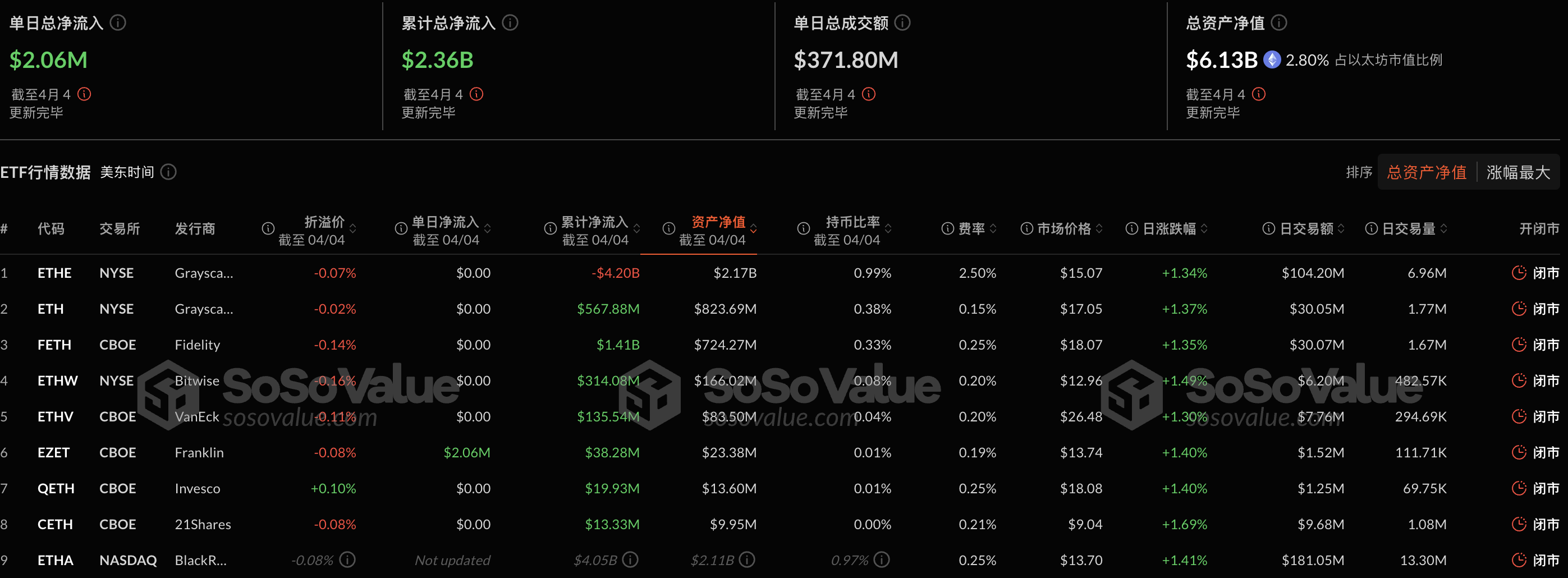Select 总资产净值 sort tab
Image resolution: width=1568 pixels, height=578 pixels.
coord(1426,172)
